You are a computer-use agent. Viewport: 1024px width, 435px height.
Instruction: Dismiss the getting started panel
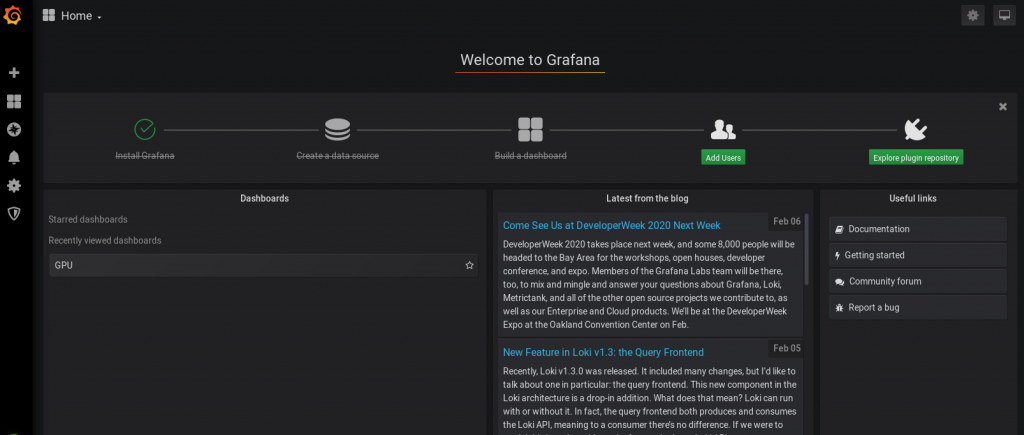(1003, 106)
